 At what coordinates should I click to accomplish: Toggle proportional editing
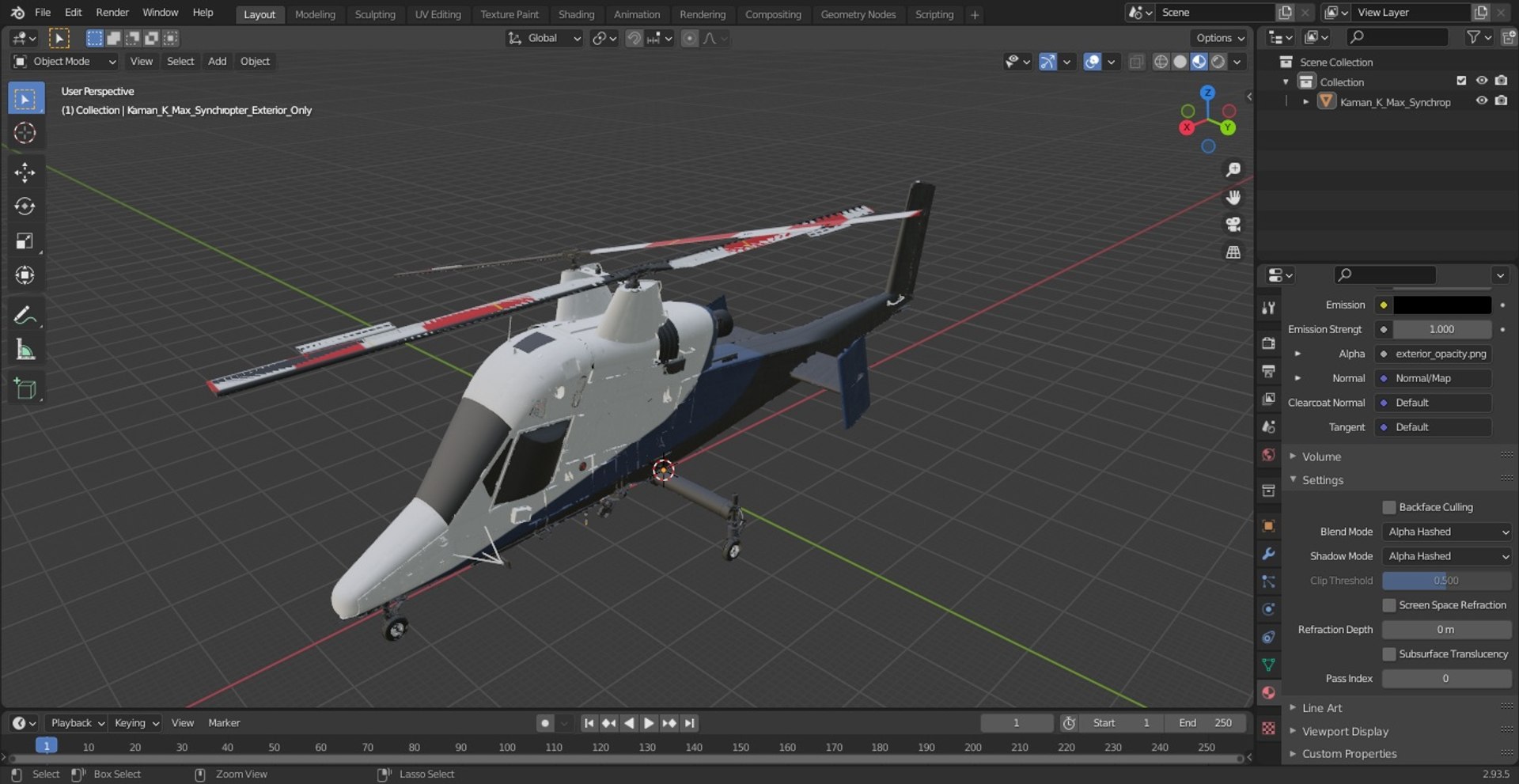click(x=690, y=38)
